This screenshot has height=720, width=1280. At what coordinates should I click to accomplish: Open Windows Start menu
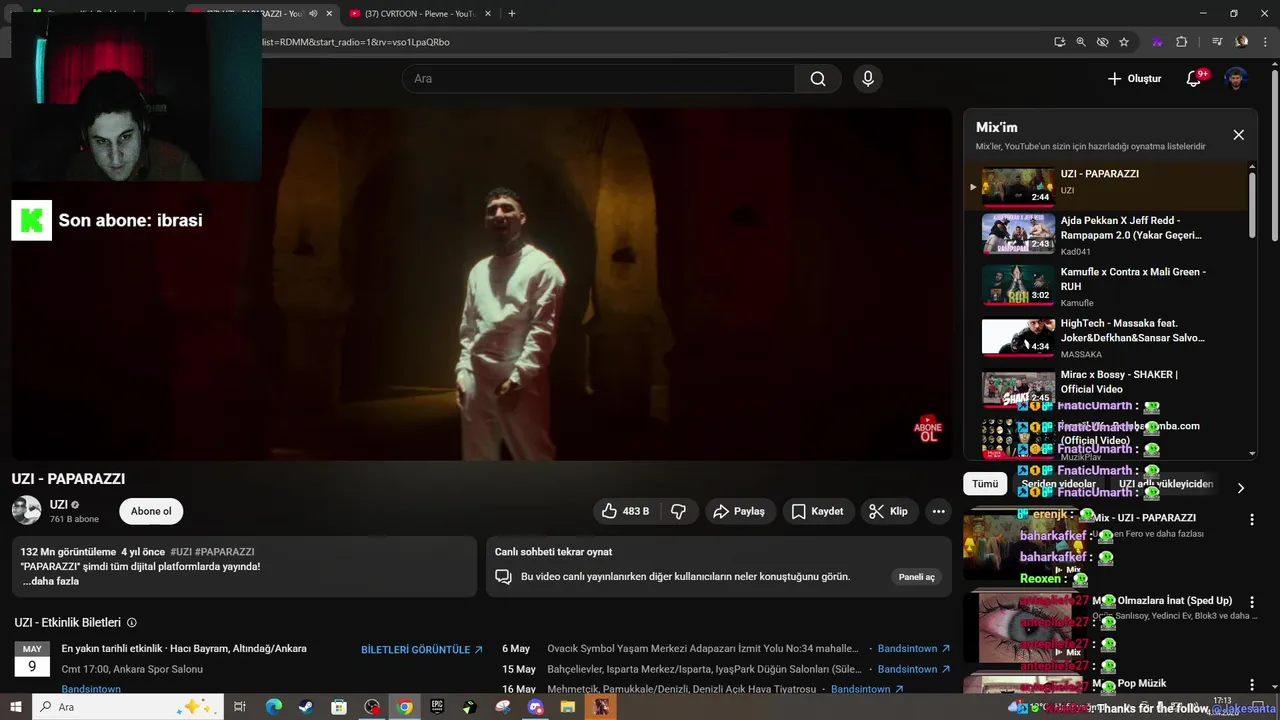(16, 707)
